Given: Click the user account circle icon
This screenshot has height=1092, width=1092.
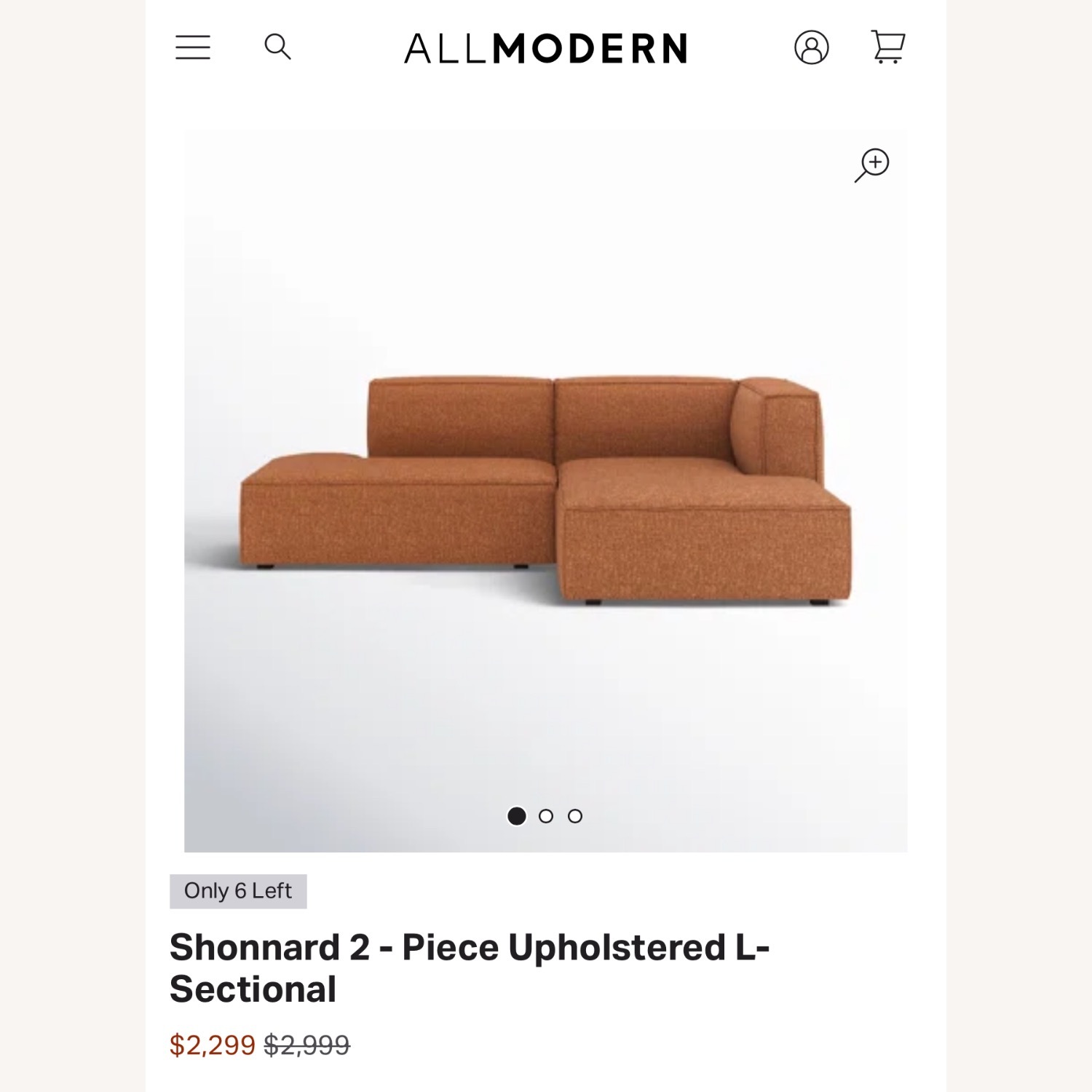Looking at the screenshot, I should click(812, 47).
